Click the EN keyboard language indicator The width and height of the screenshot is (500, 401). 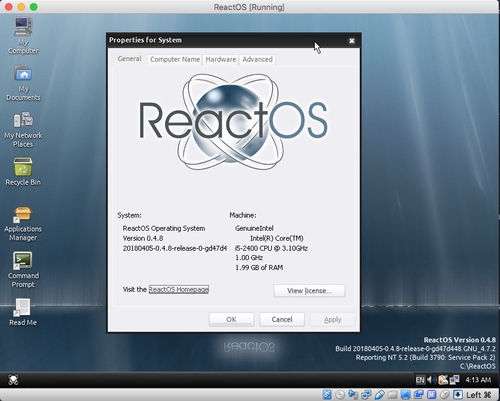420,380
